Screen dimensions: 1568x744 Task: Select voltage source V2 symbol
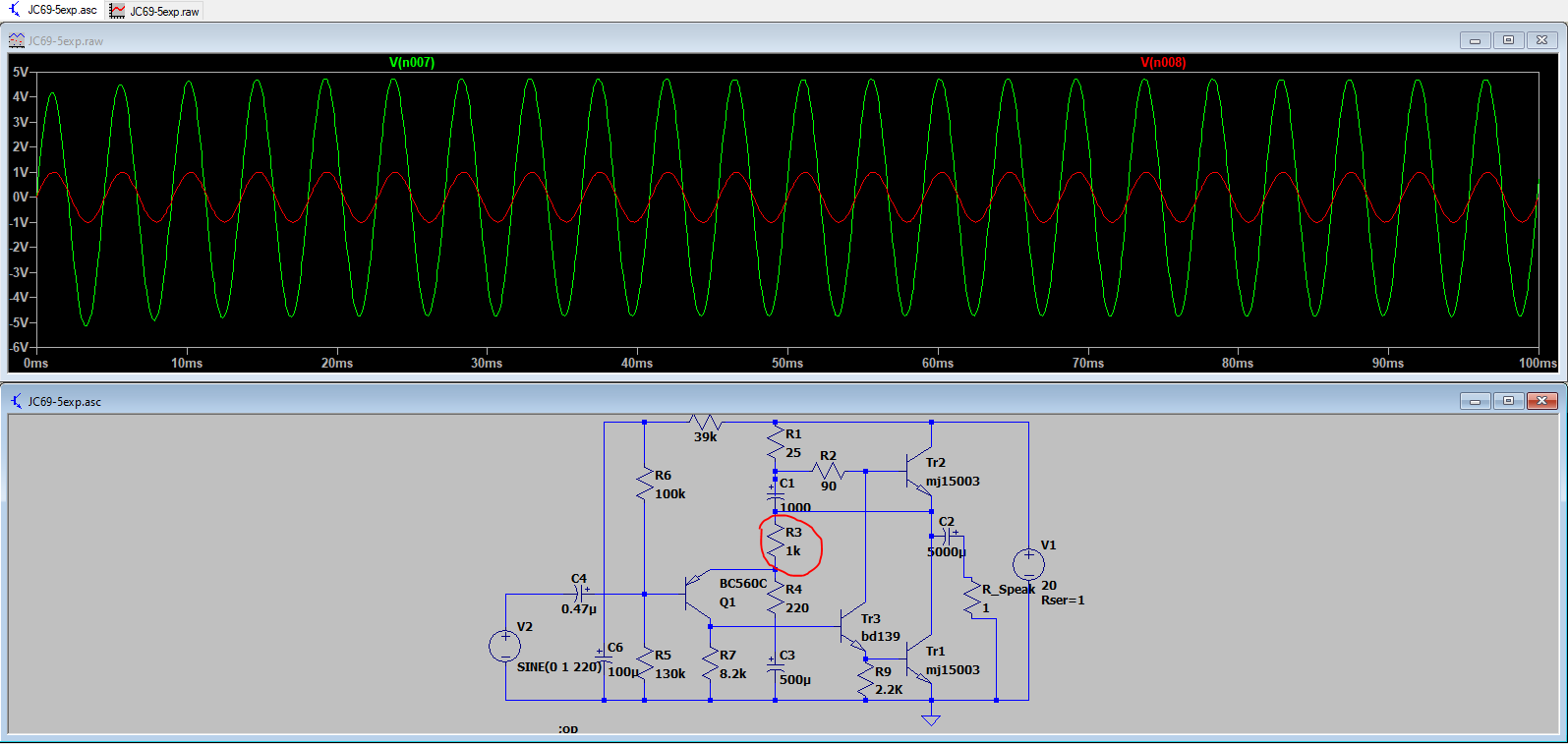[505, 646]
